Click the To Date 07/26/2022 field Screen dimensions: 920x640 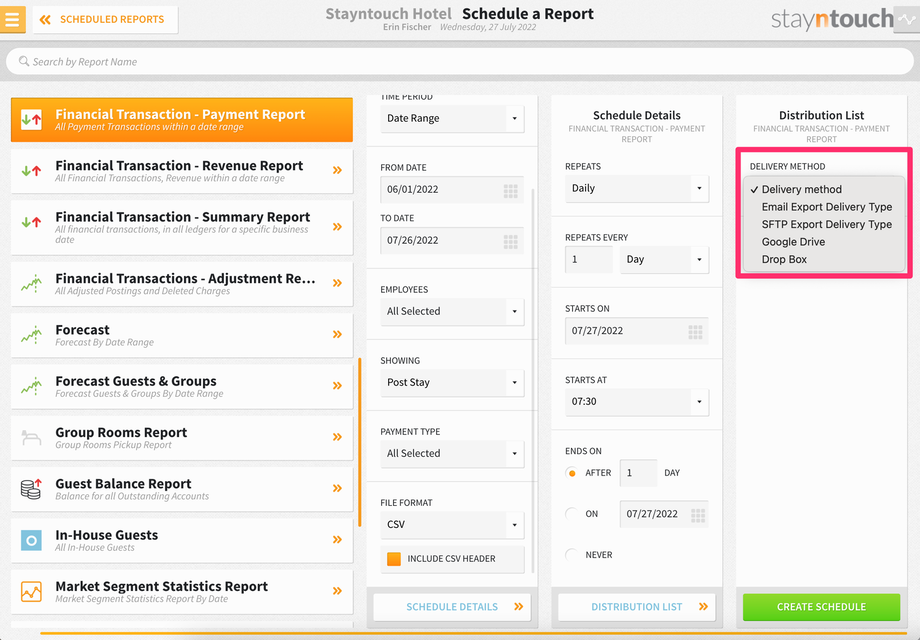pyautogui.click(x=452, y=241)
